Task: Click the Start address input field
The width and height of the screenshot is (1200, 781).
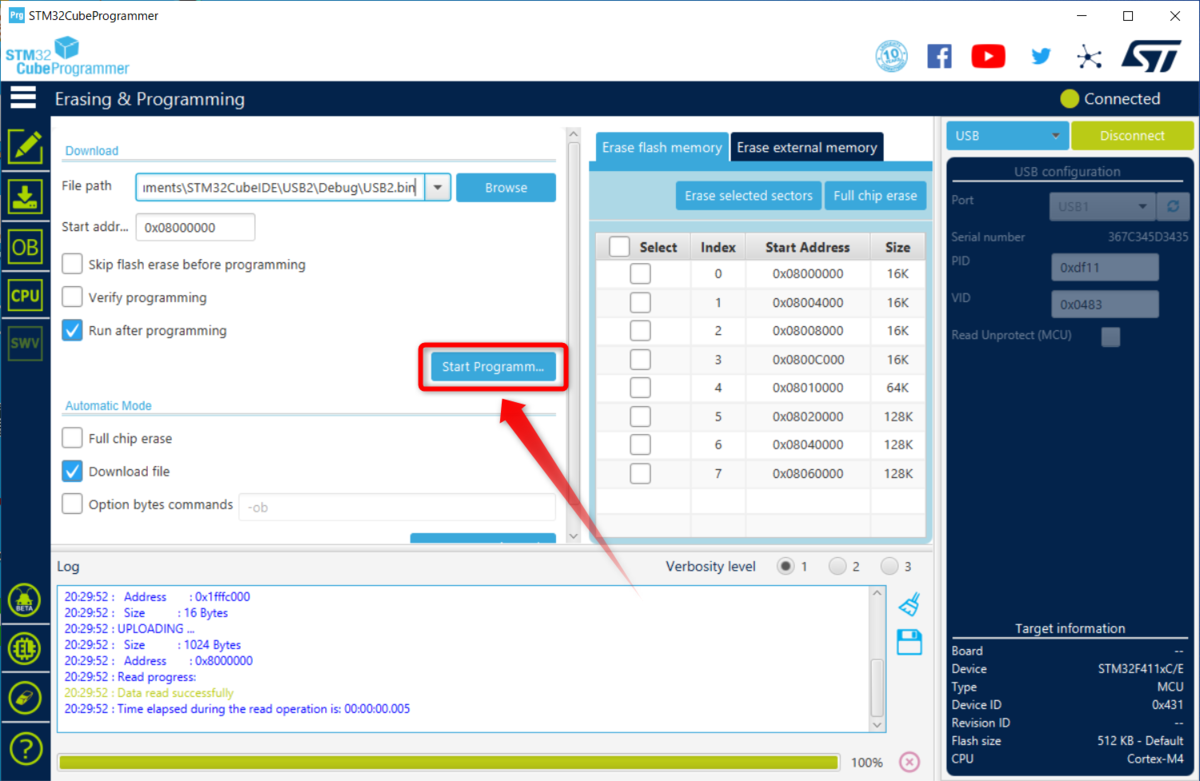Action: tap(196, 227)
